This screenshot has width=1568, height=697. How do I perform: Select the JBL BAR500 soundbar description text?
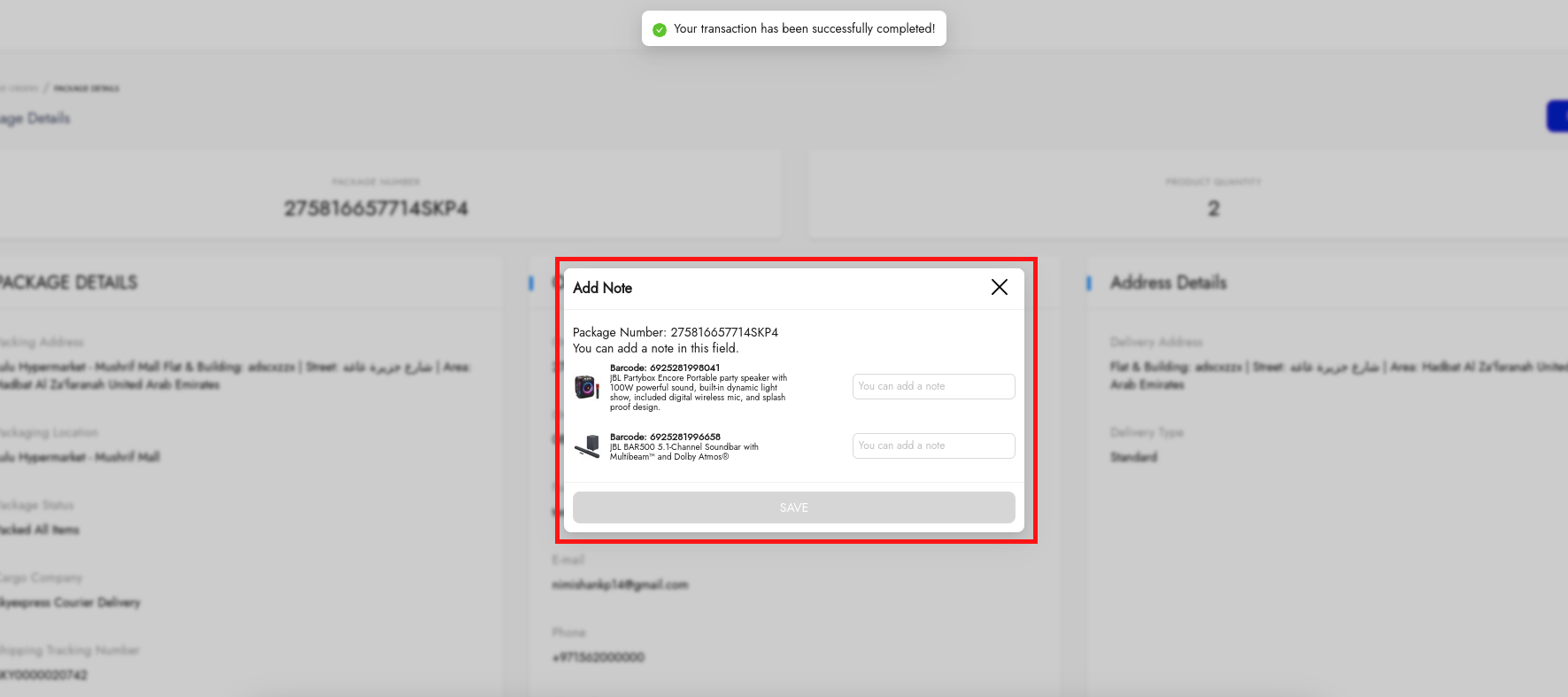click(684, 452)
